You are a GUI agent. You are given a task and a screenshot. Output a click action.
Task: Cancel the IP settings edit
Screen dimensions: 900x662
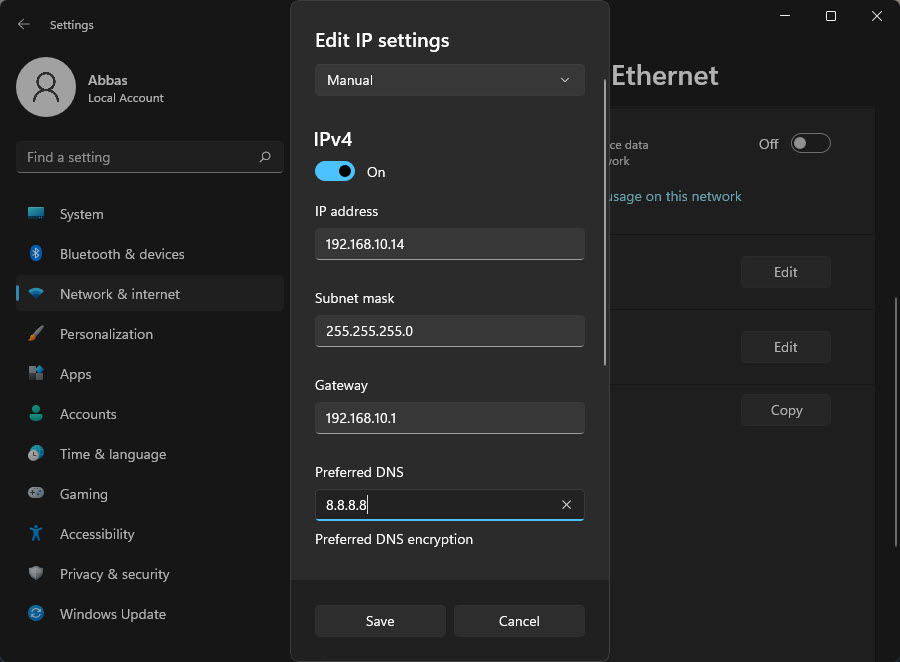click(519, 621)
